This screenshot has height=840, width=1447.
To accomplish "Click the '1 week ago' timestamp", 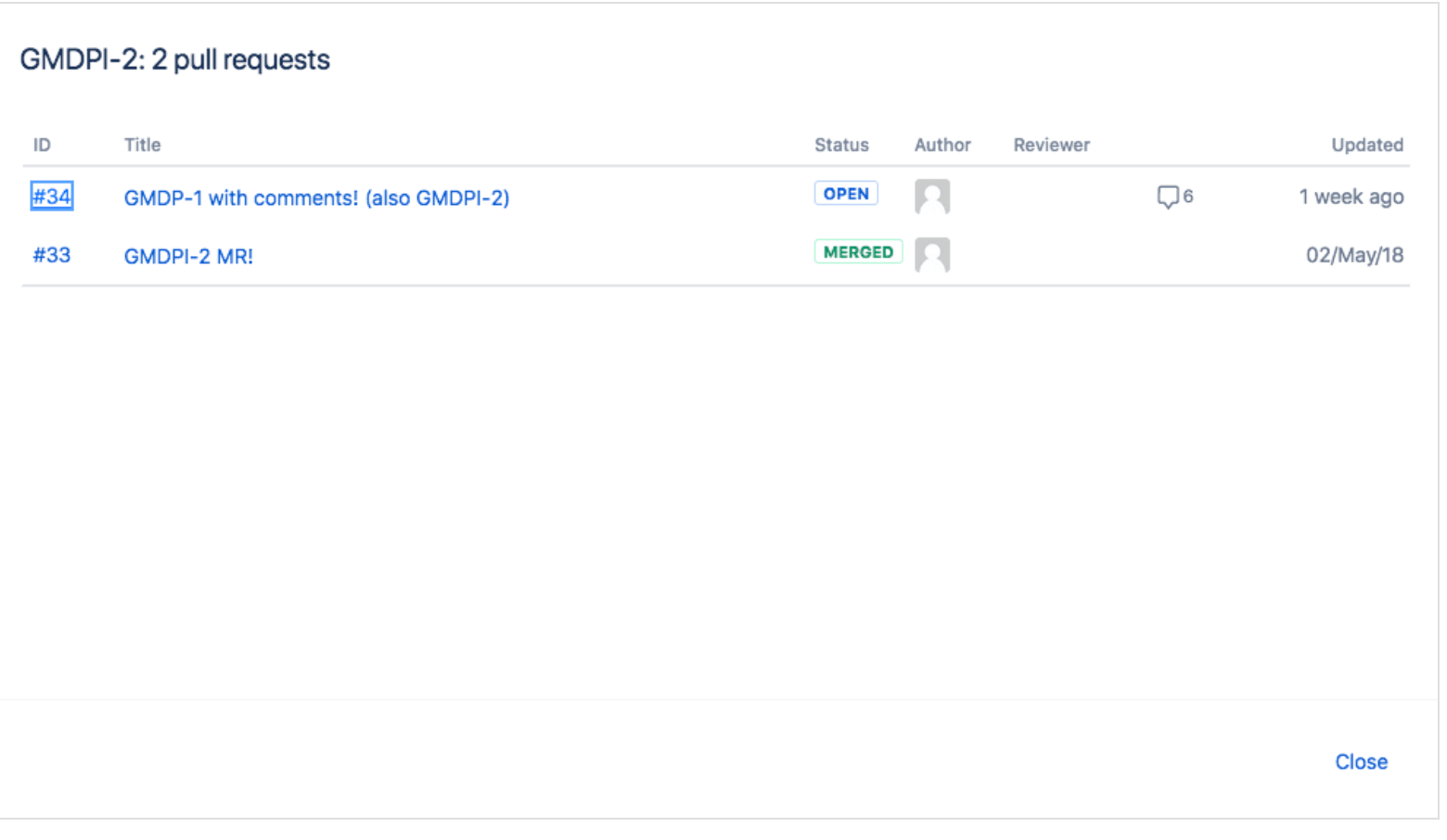I will coord(1351,197).
